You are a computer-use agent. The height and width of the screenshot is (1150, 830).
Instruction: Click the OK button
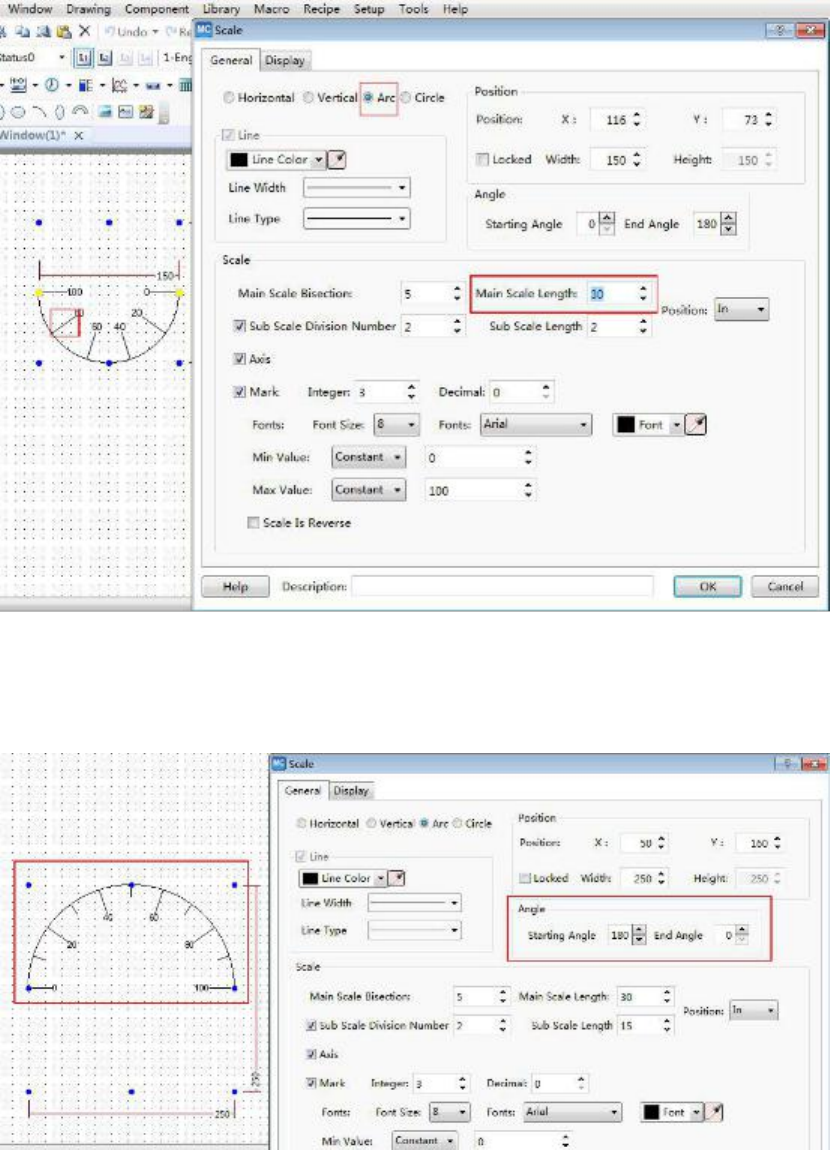(x=708, y=587)
